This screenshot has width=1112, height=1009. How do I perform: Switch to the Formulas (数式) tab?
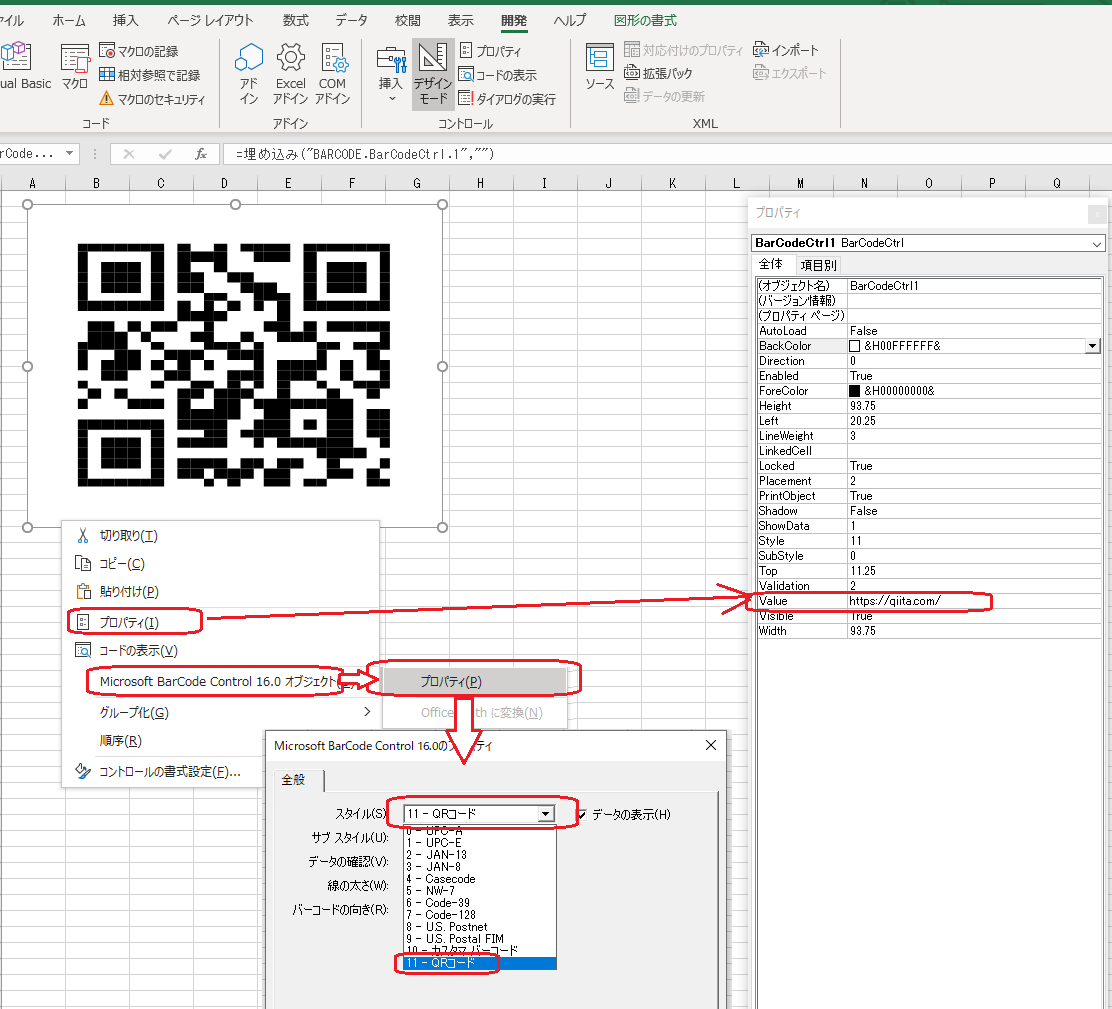[296, 20]
